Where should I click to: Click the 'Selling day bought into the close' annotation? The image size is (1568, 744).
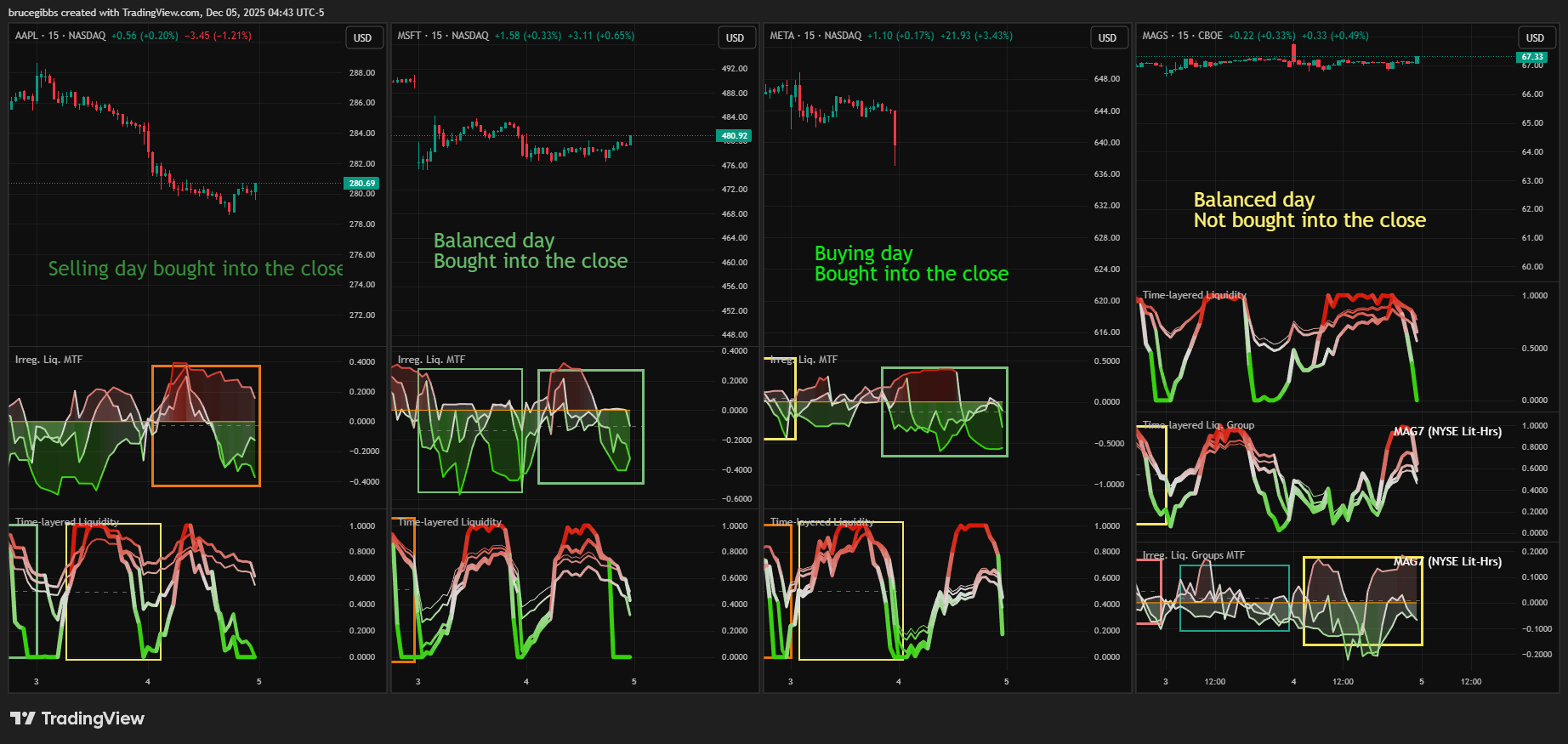[196, 269]
